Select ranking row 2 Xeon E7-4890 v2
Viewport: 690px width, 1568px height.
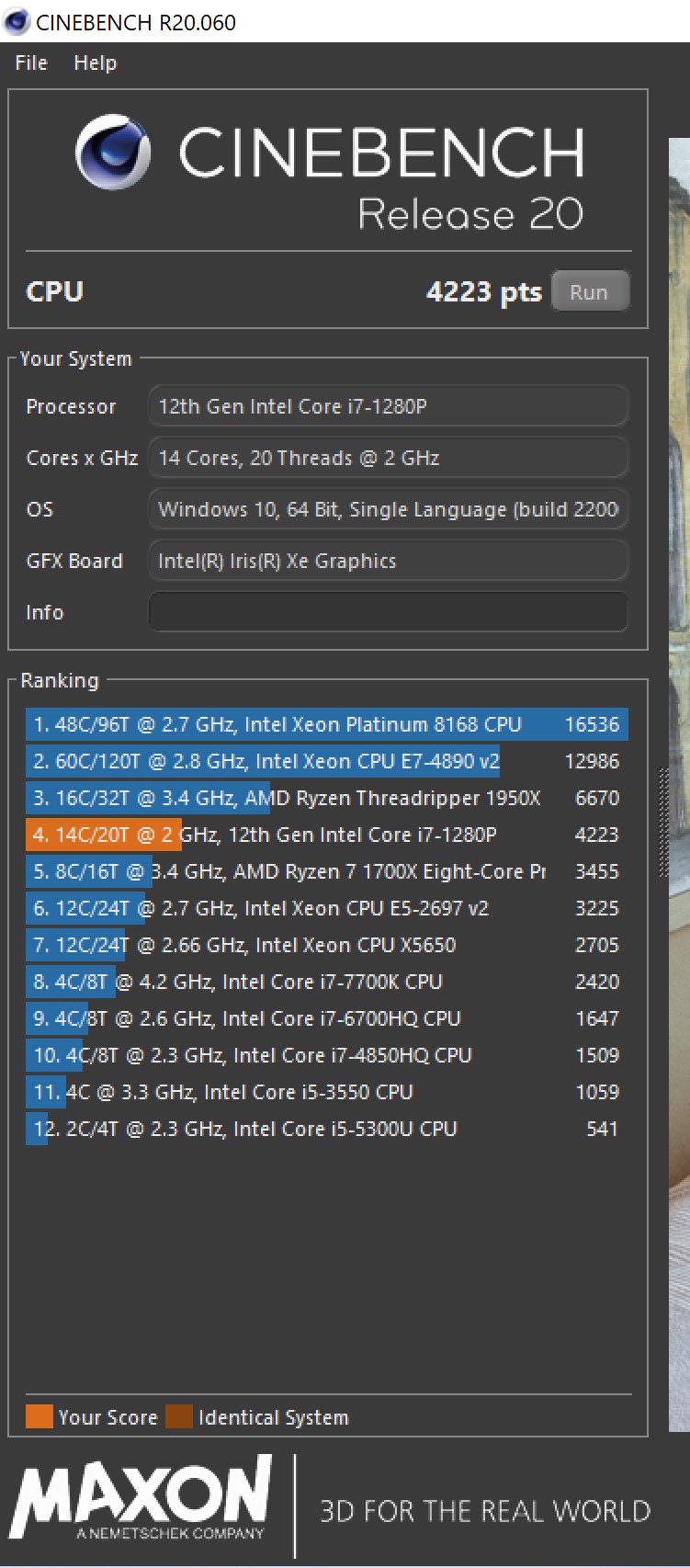click(x=327, y=761)
